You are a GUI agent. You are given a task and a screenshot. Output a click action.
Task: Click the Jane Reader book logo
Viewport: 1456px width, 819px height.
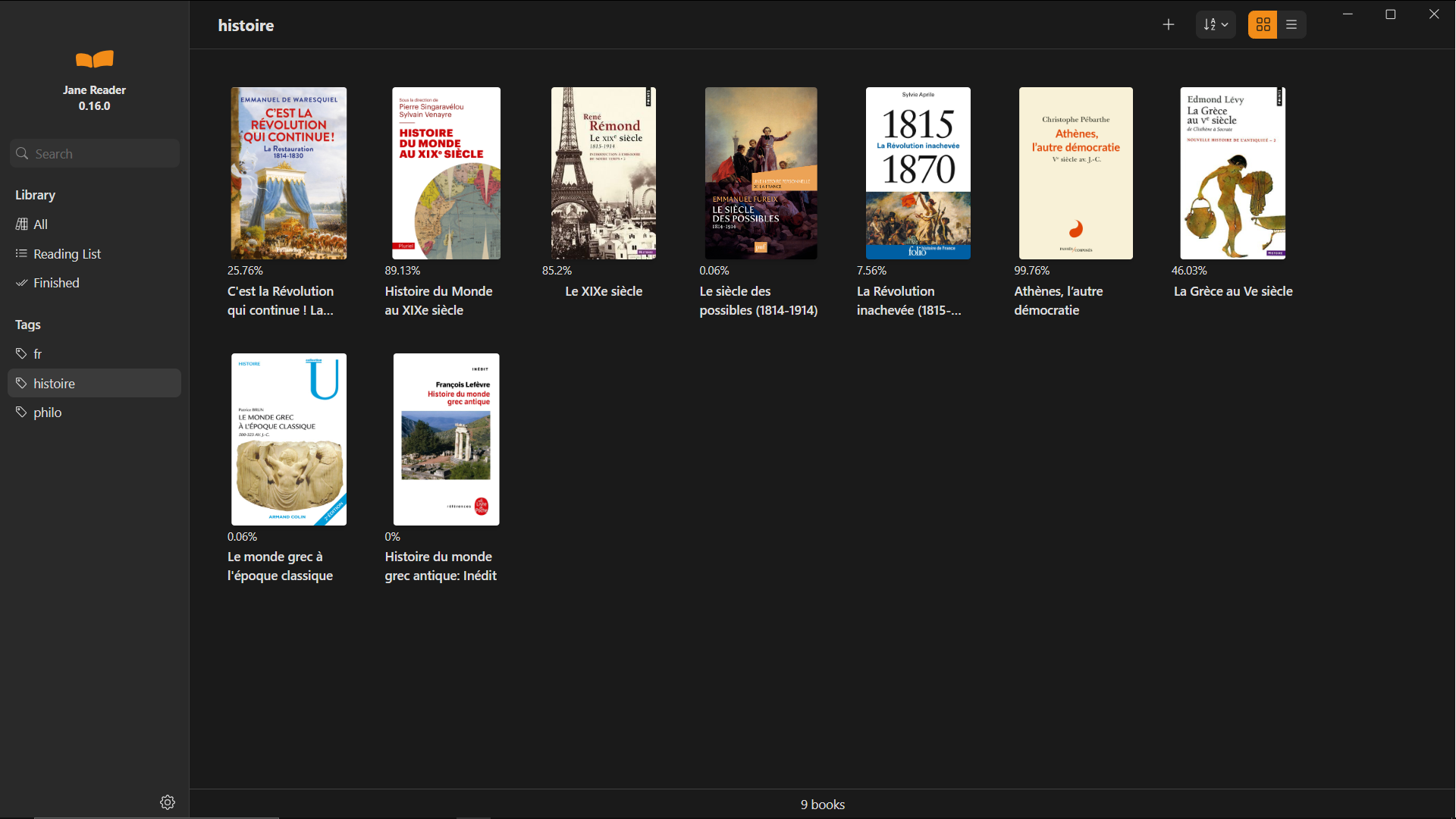coord(94,59)
